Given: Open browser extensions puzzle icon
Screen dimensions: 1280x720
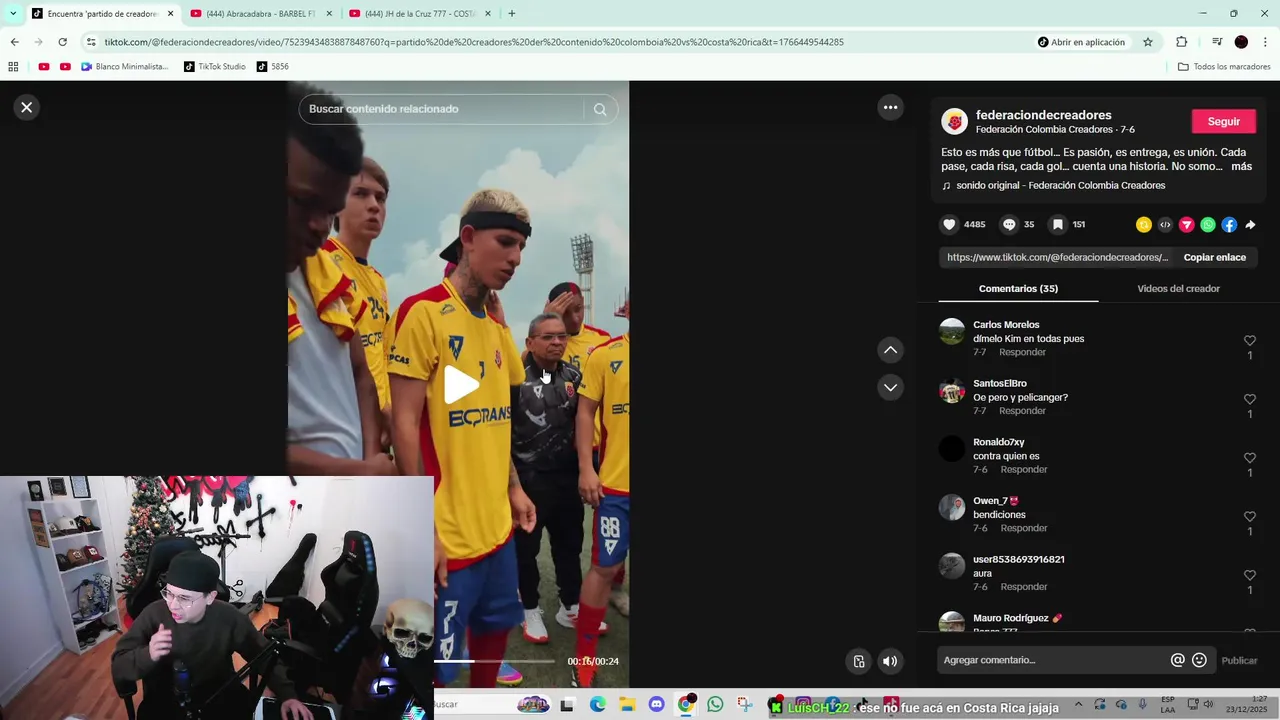Looking at the screenshot, I should pos(1182,42).
